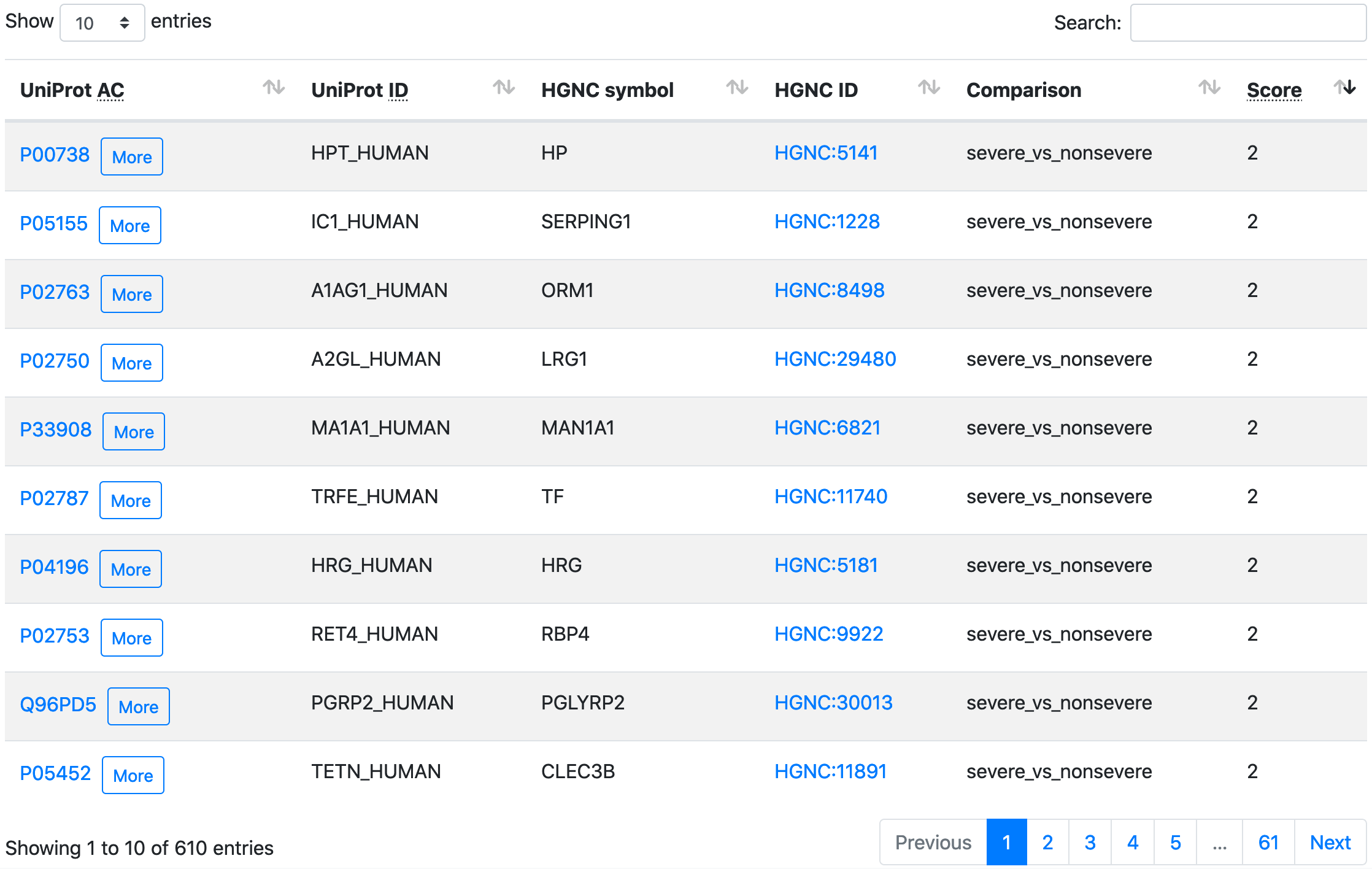Open UniProt link P02753
This screenshot has height=869, width=1372.
(x=55, y=636)
